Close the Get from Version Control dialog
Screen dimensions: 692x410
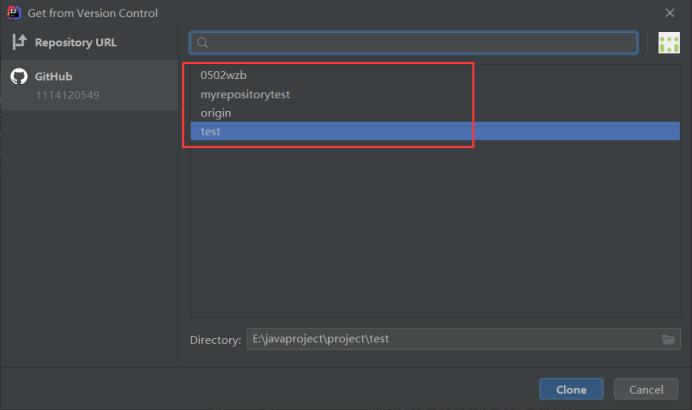(x=669, y=13)
